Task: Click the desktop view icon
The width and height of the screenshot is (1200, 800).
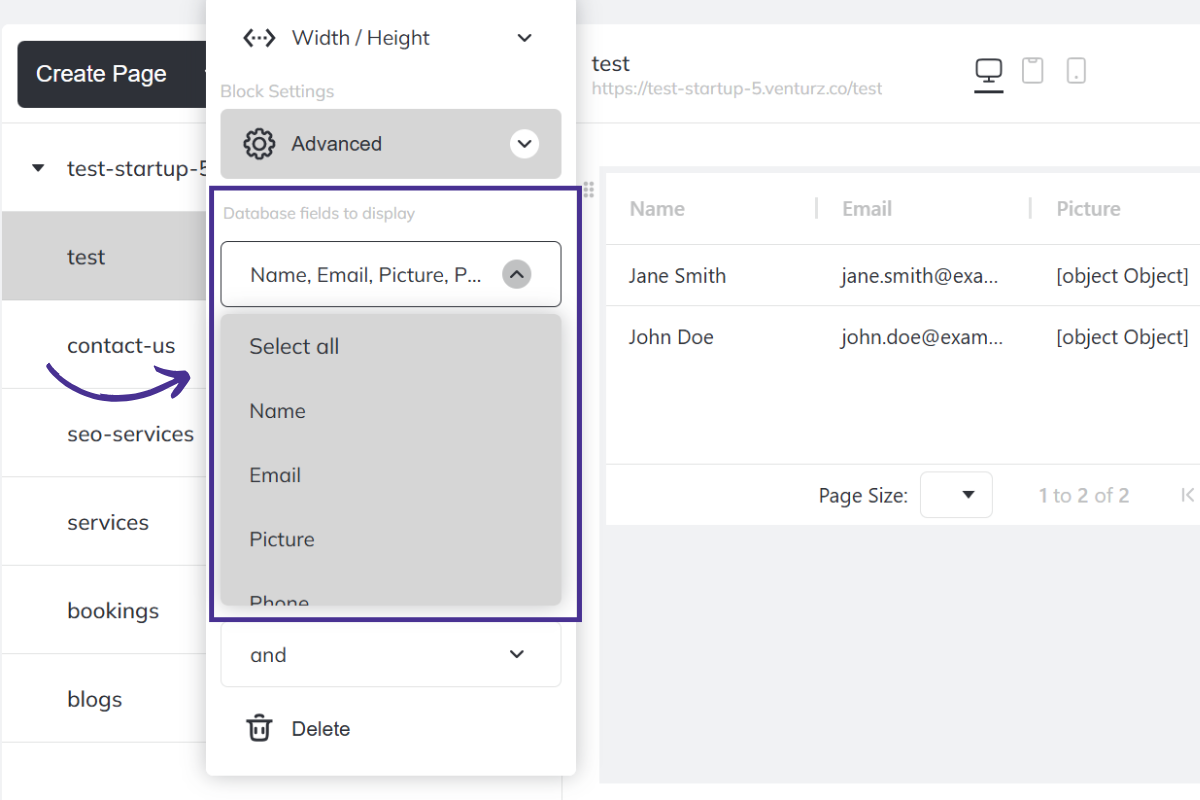Action: point(989,73)
